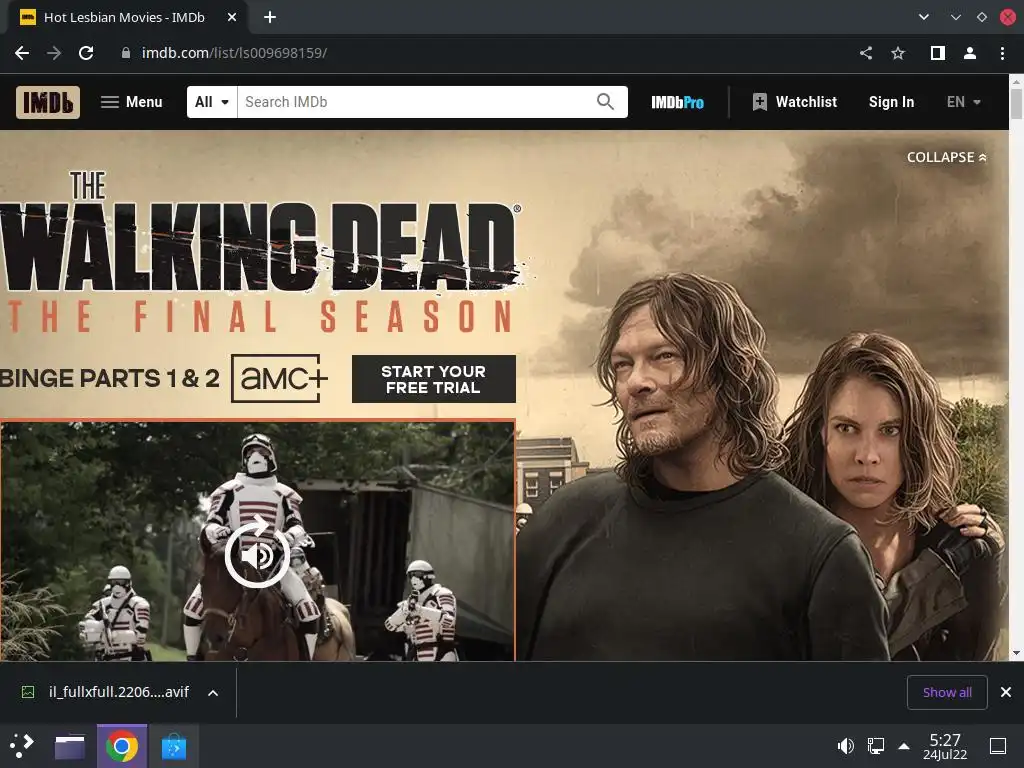The height and width of the screenshot is (768, 1024).
Task: Show all downloads
Action: (947, 692)
